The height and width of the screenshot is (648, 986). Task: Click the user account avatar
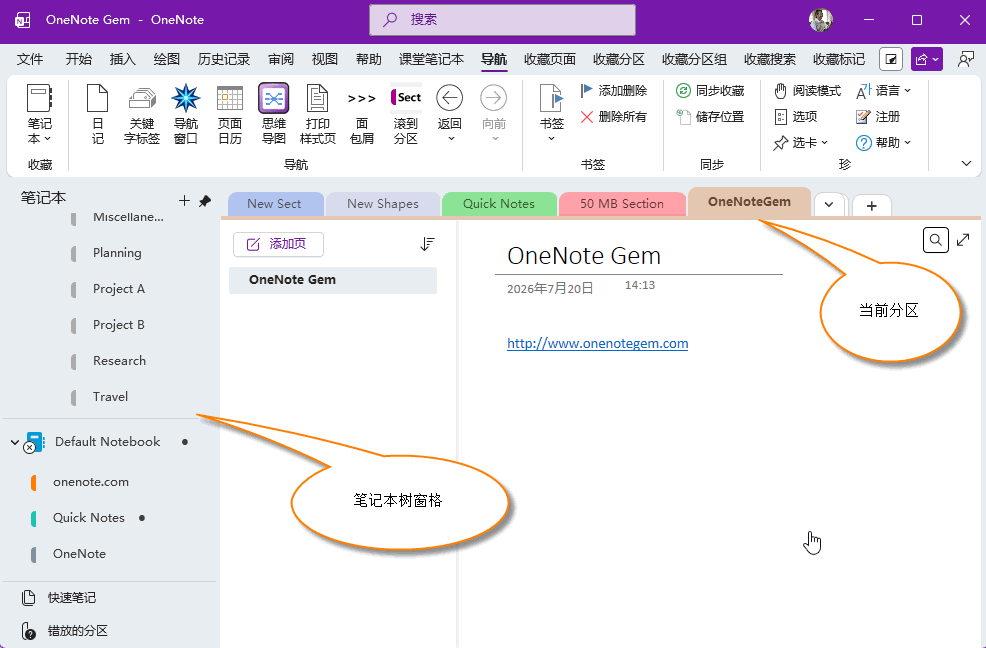click(821, 20)
